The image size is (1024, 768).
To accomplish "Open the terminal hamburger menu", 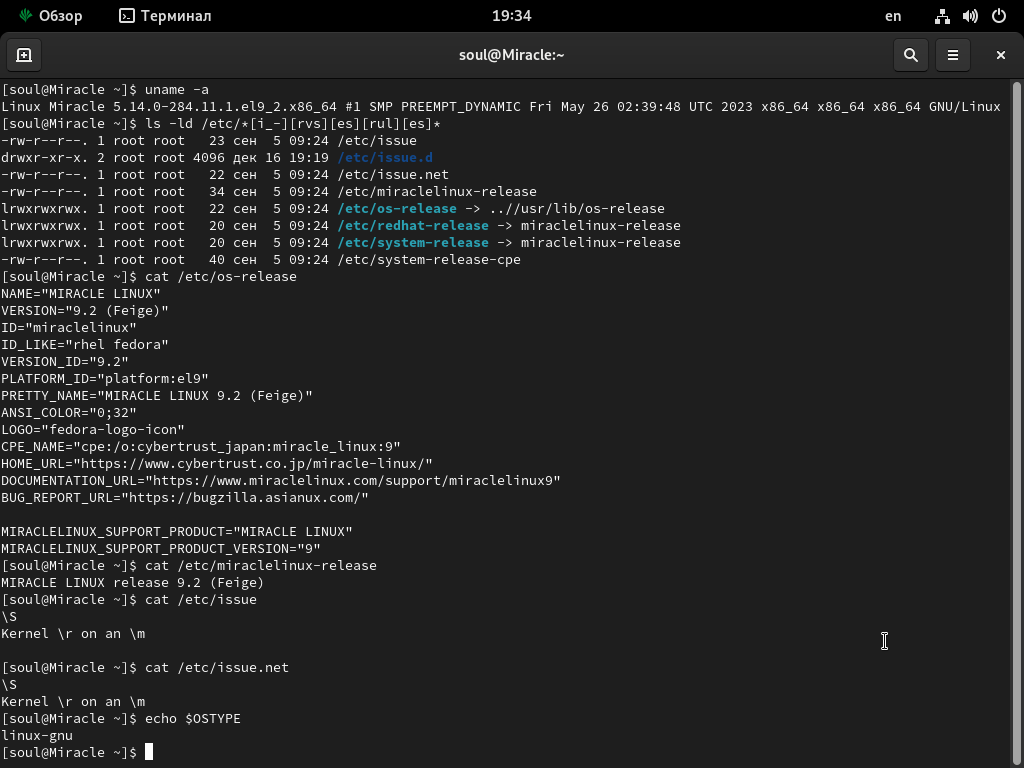I will (x=953, y=55).
